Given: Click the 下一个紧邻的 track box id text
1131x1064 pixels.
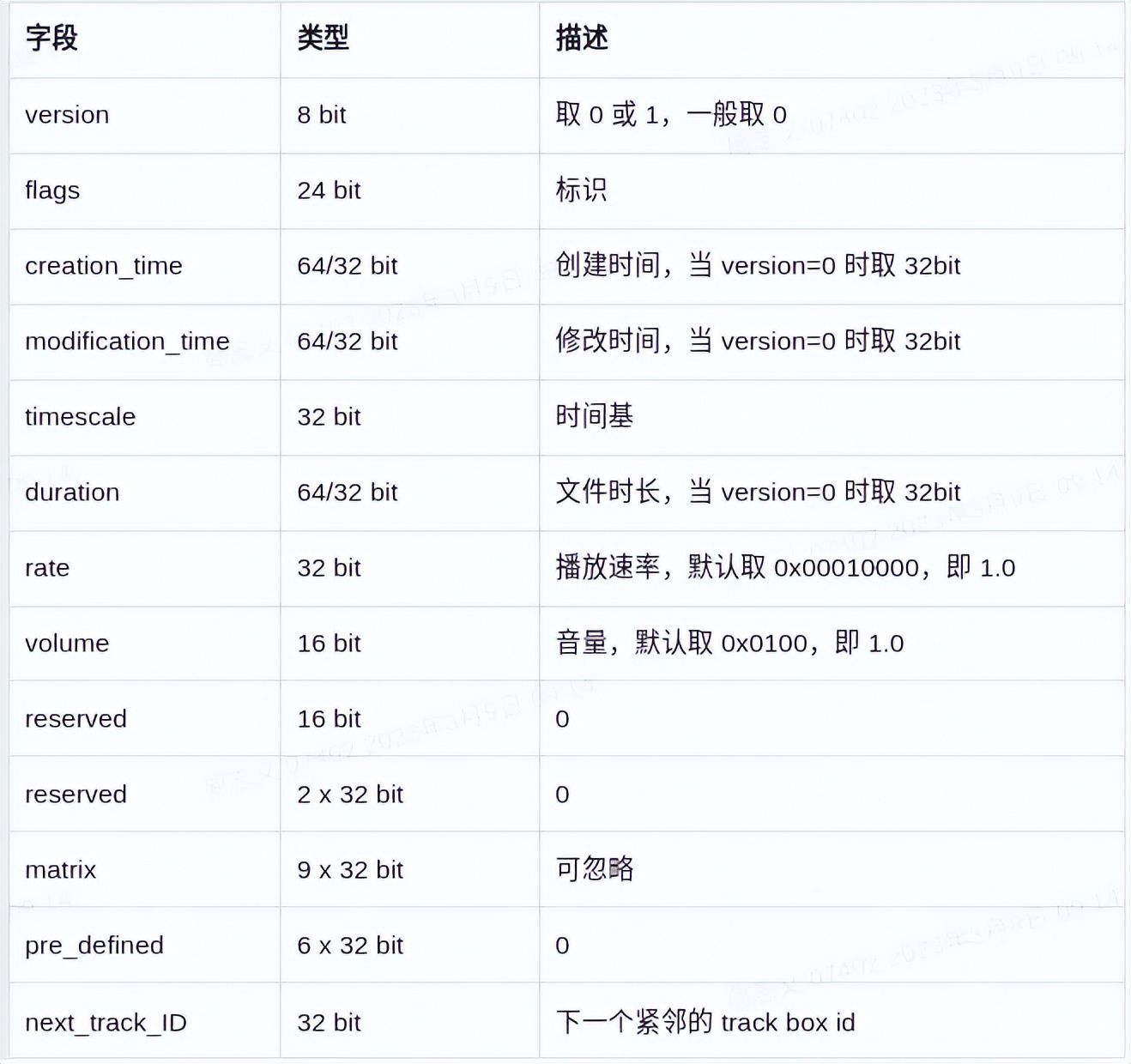Looking at the screenshot, I should [705, 1021].
